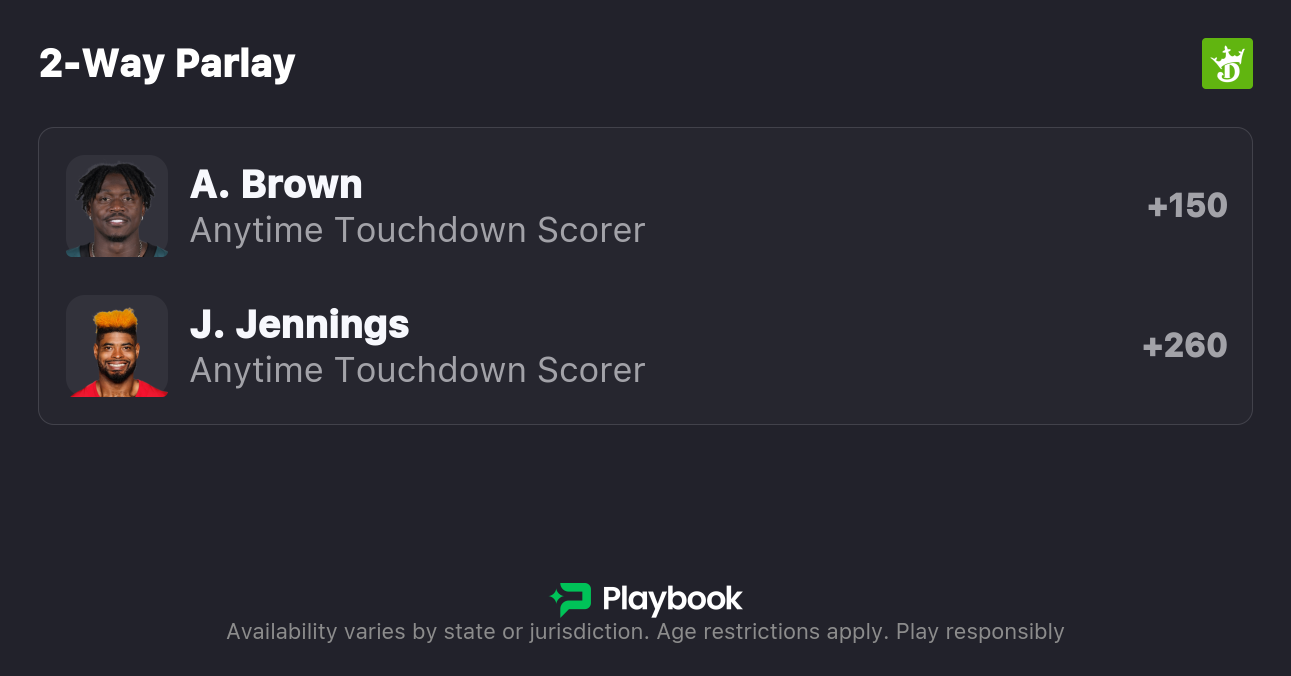This screenshot has height=676, width=1291.
Task: Open the Playbook wordmark link
Action: click(672, 599)
